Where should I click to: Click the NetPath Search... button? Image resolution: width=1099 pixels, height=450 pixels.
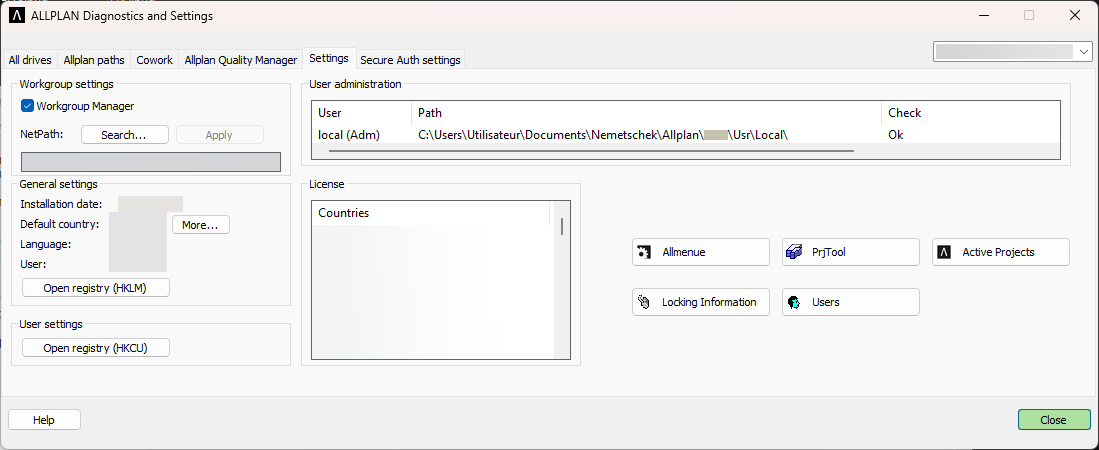[x=125, y=135]
